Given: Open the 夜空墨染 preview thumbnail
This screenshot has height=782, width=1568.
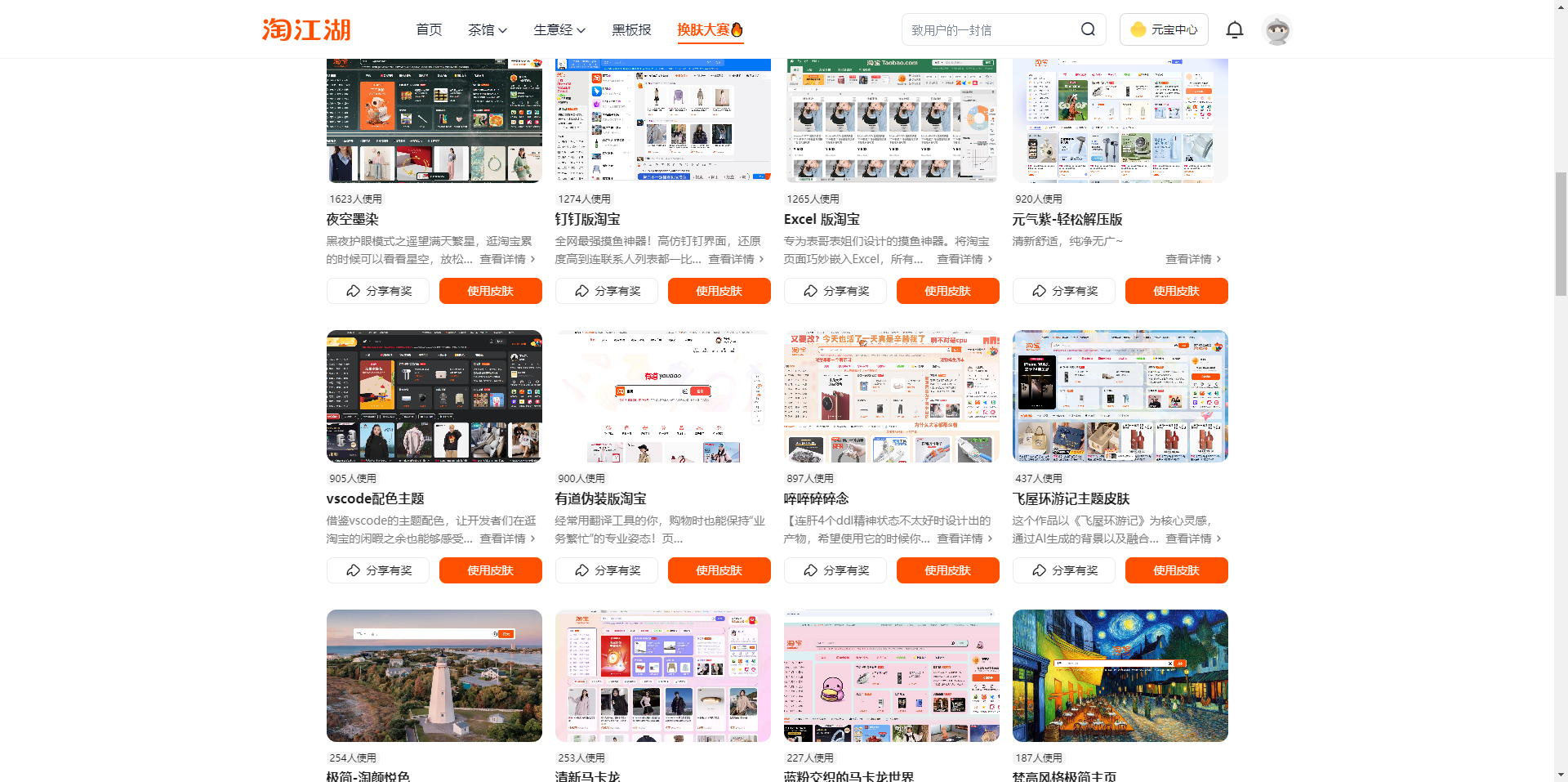Looking at the screenshot, I should (434, 120).
